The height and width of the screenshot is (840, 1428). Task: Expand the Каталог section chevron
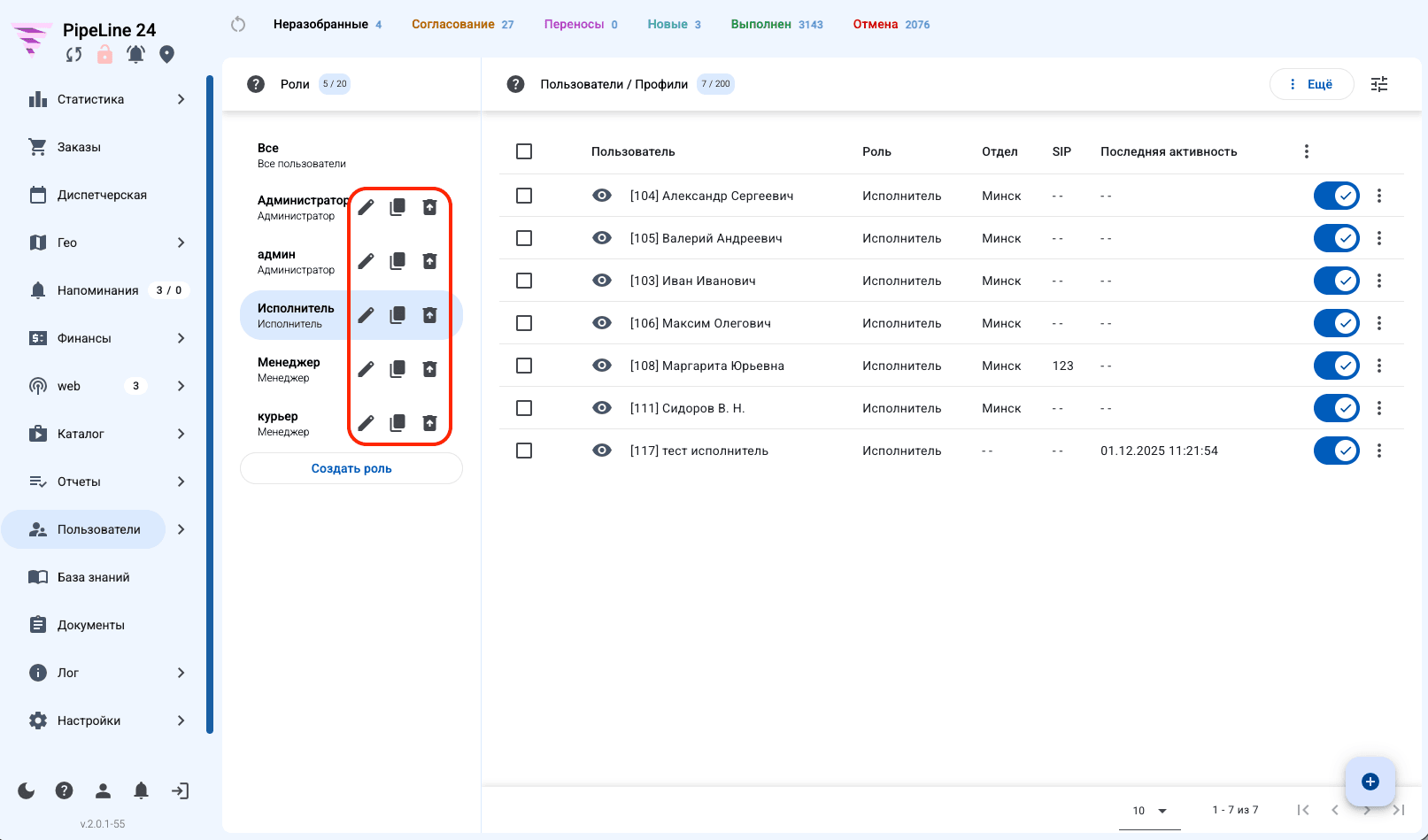click(181, 434)
